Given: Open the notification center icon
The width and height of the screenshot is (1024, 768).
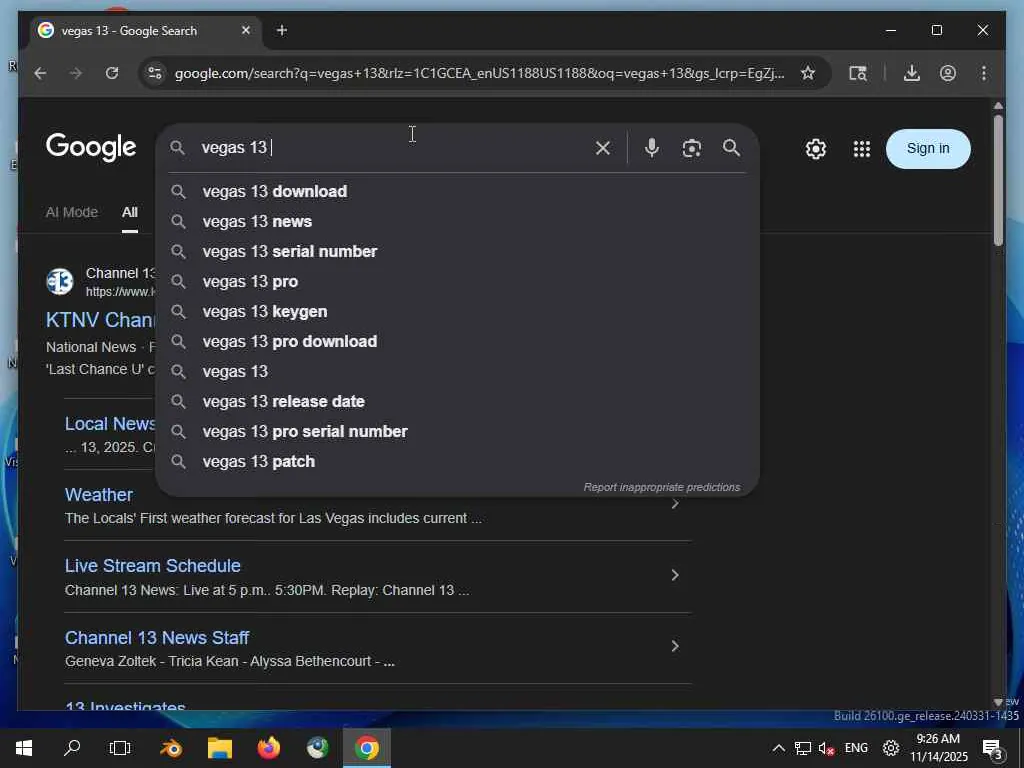Looking at the screenshot, I should (992, 750).
